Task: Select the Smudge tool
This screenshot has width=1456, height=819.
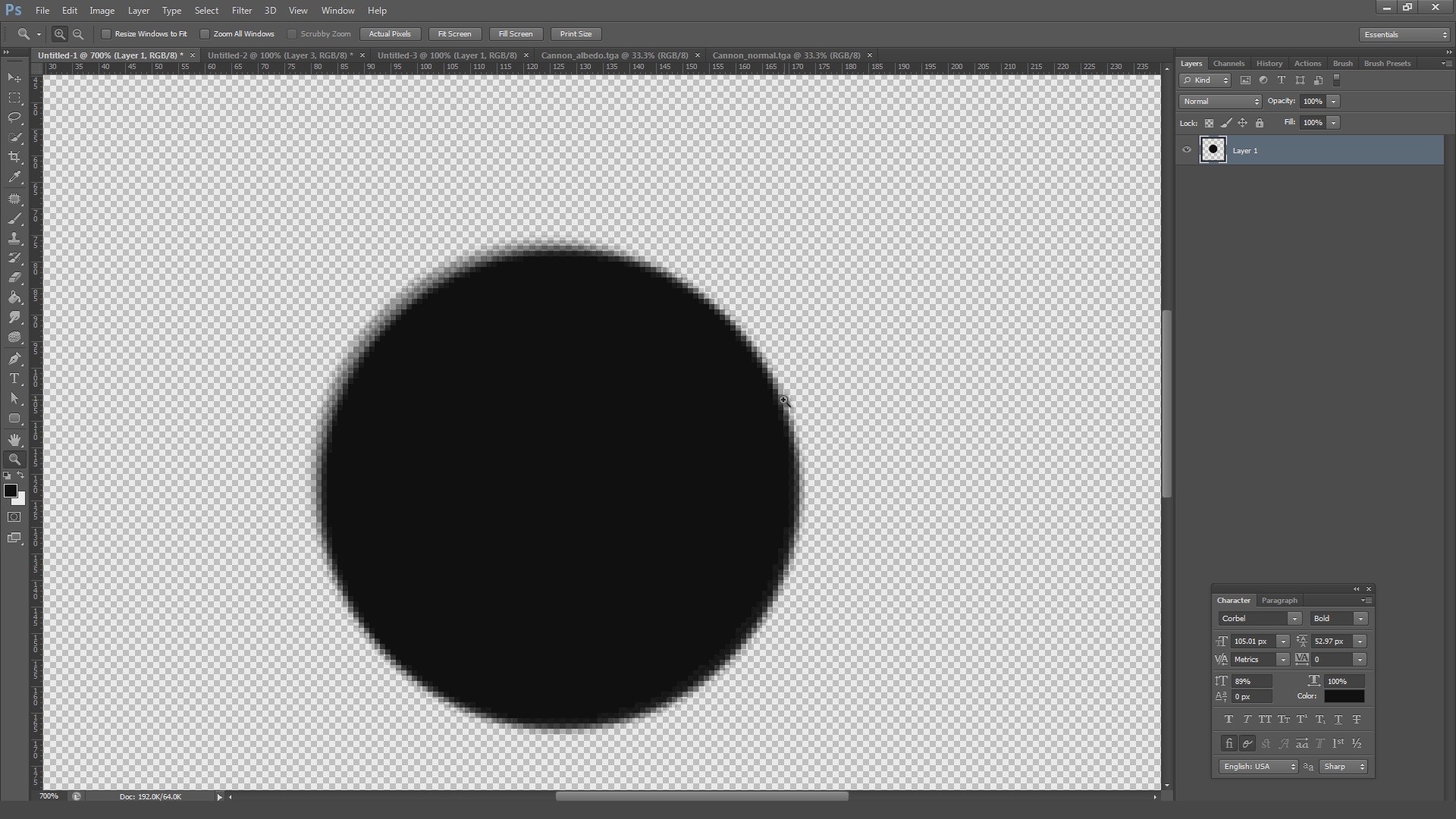Action: pos(14,317)
